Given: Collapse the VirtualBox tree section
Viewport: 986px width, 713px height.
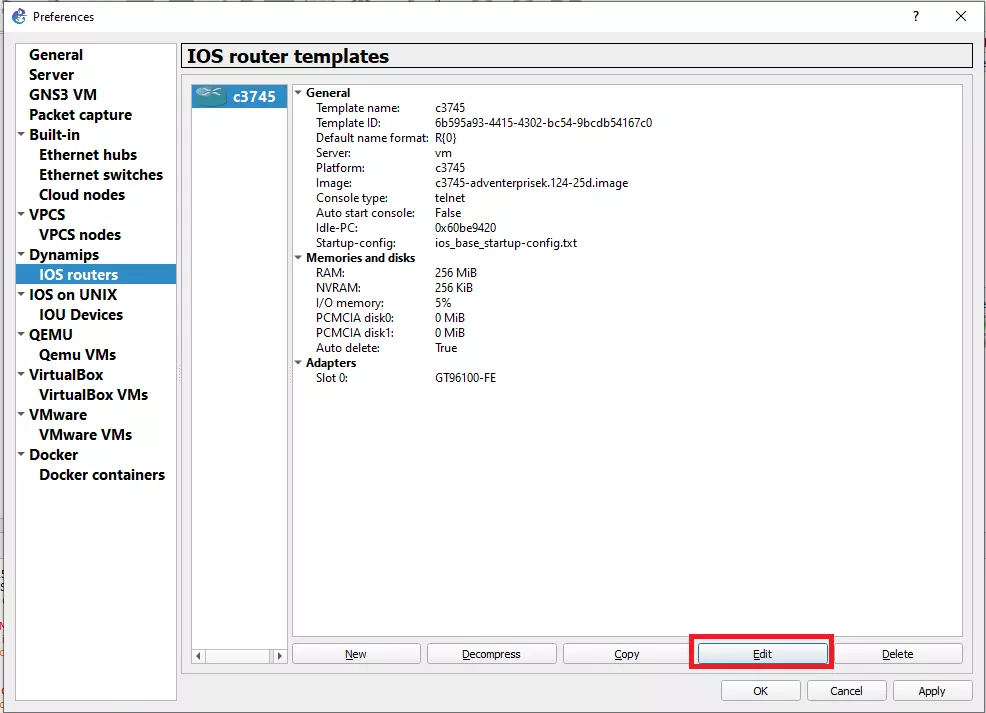Looking at the screenshot, I should [x=21, y=375].
